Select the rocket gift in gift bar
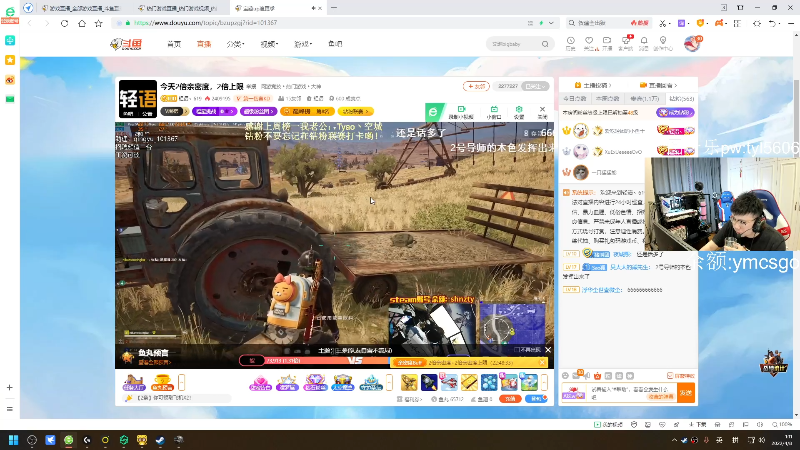The image size is (800, 450). coord(429,382)
